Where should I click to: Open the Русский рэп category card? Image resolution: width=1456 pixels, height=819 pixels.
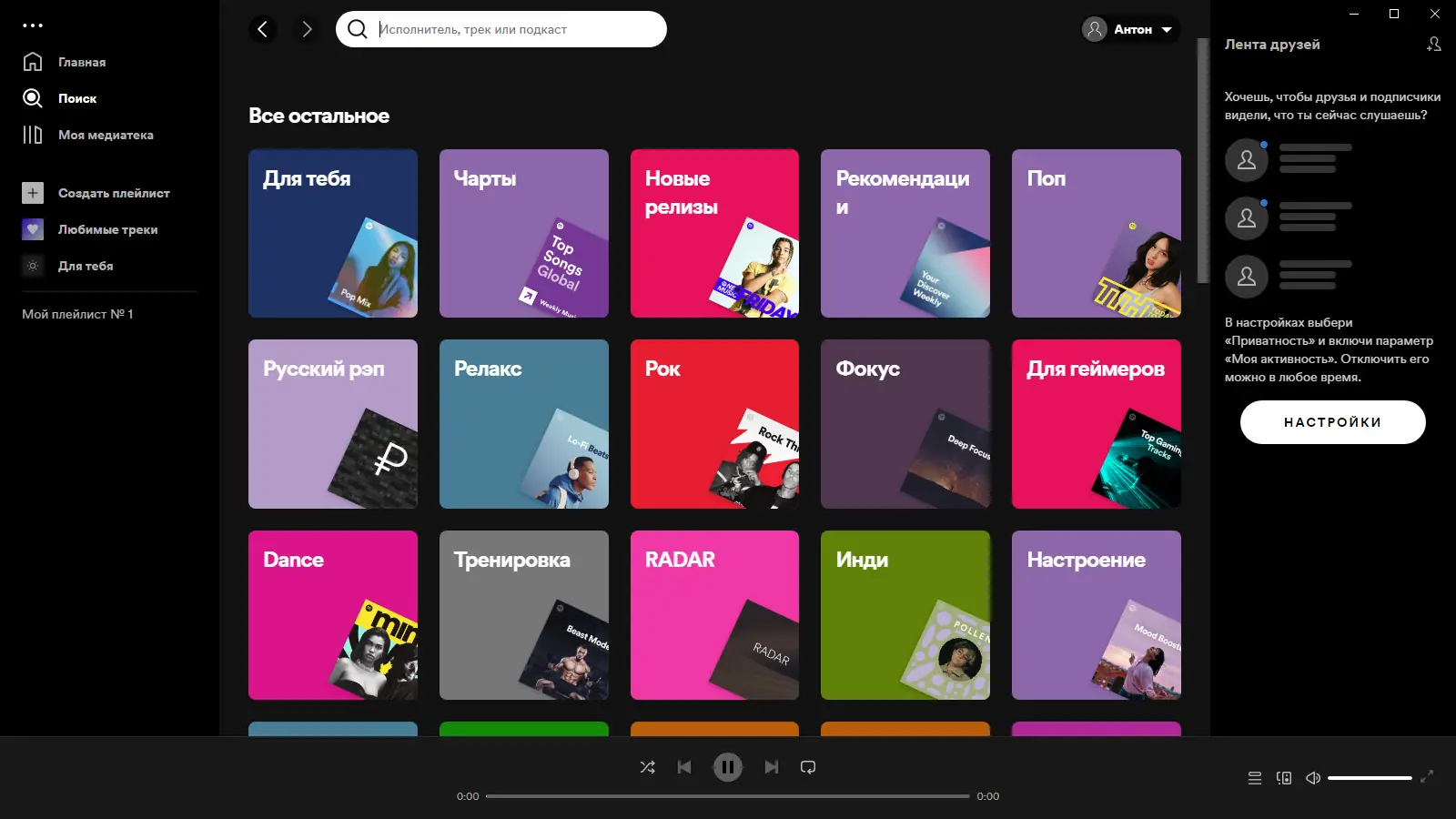click(333, 424)
